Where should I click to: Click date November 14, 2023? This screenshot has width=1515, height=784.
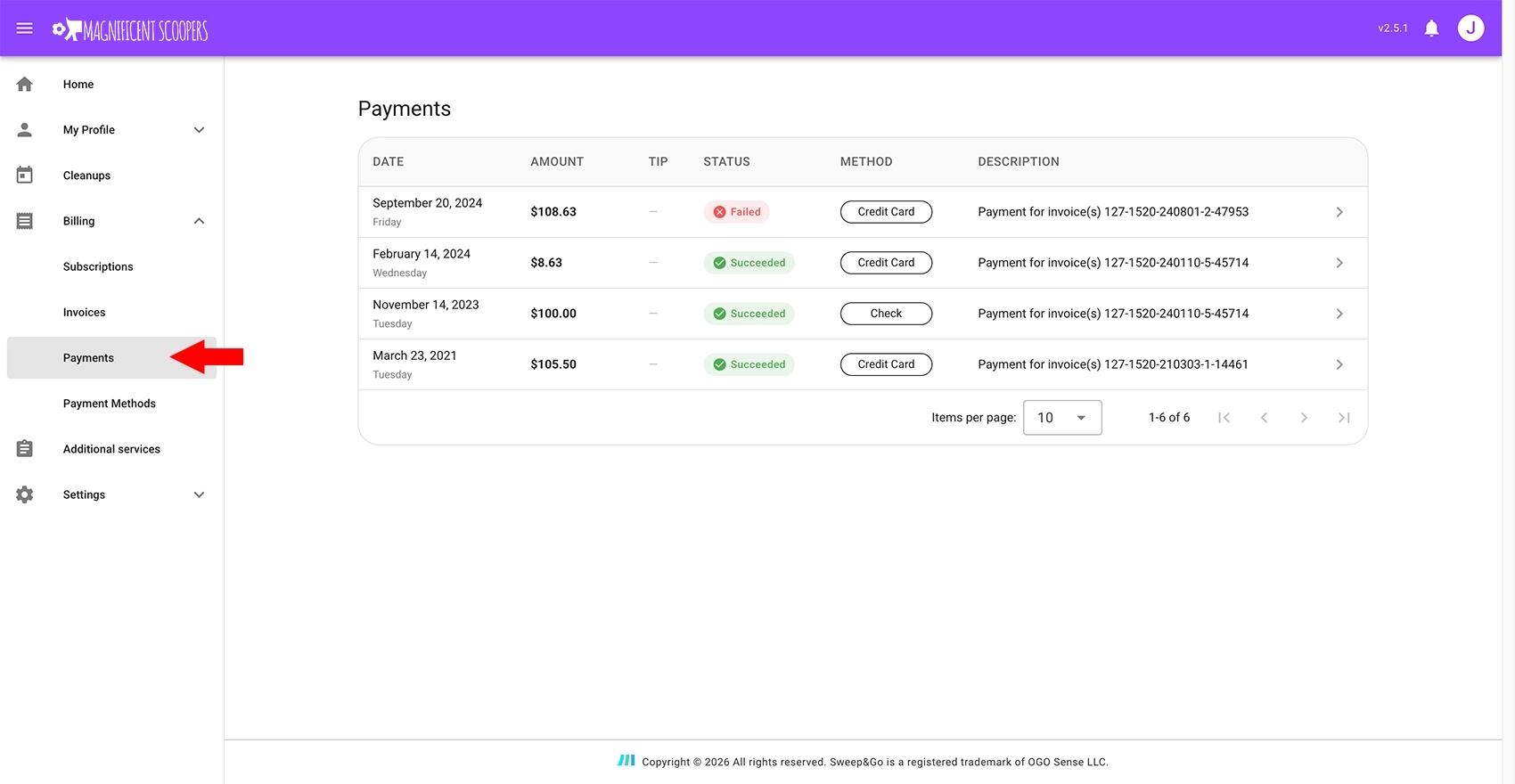[x=426, y=305]
